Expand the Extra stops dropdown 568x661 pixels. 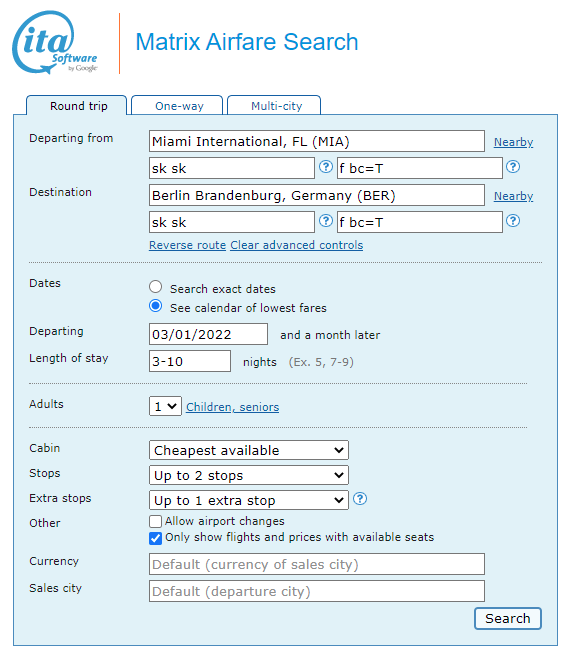[x=249, y=500]
